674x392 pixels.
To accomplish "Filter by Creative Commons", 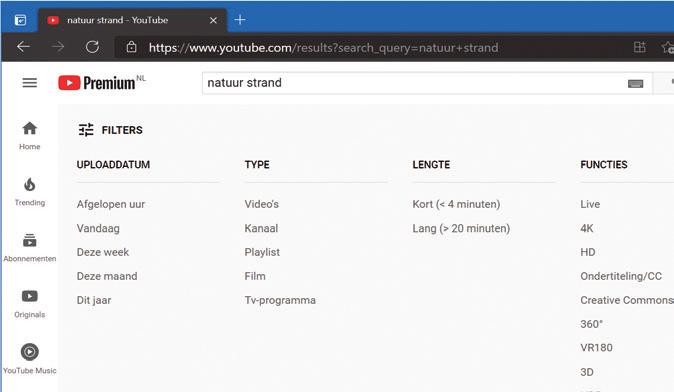I will [x=627, y=300].
